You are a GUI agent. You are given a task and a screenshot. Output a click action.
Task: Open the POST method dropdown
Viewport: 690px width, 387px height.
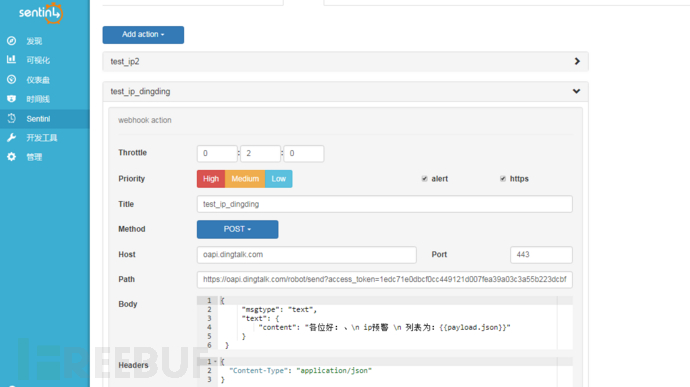pyautogui.click(x=237, y=229)
